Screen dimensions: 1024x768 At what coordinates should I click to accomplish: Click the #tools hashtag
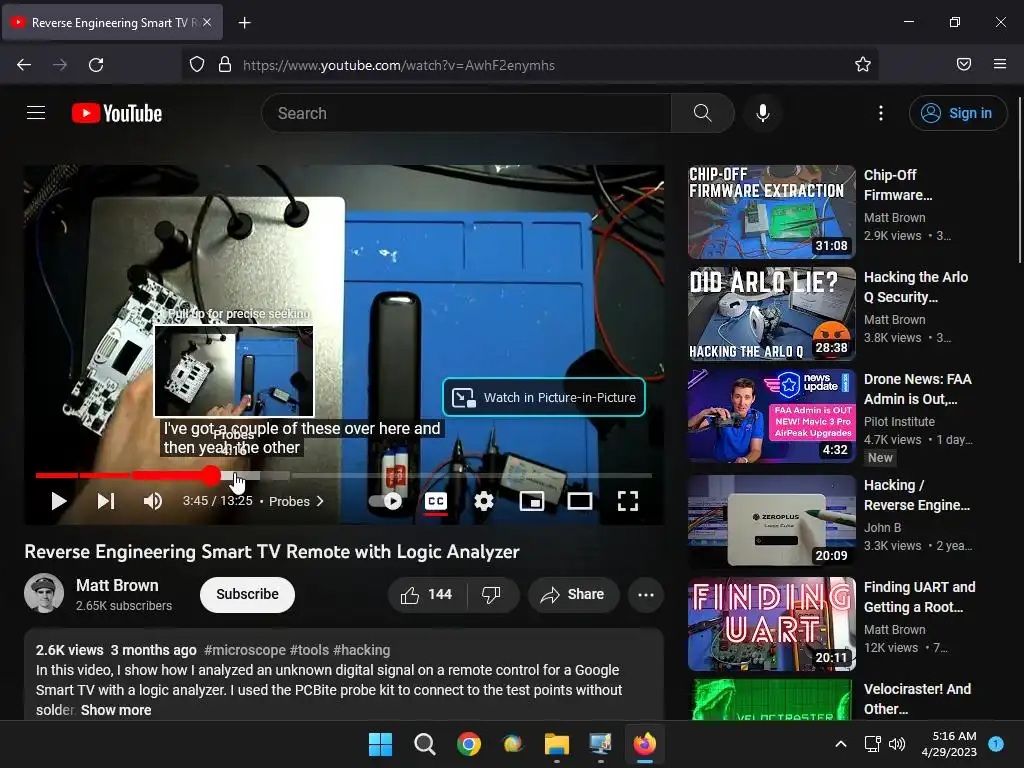point(309,650)
